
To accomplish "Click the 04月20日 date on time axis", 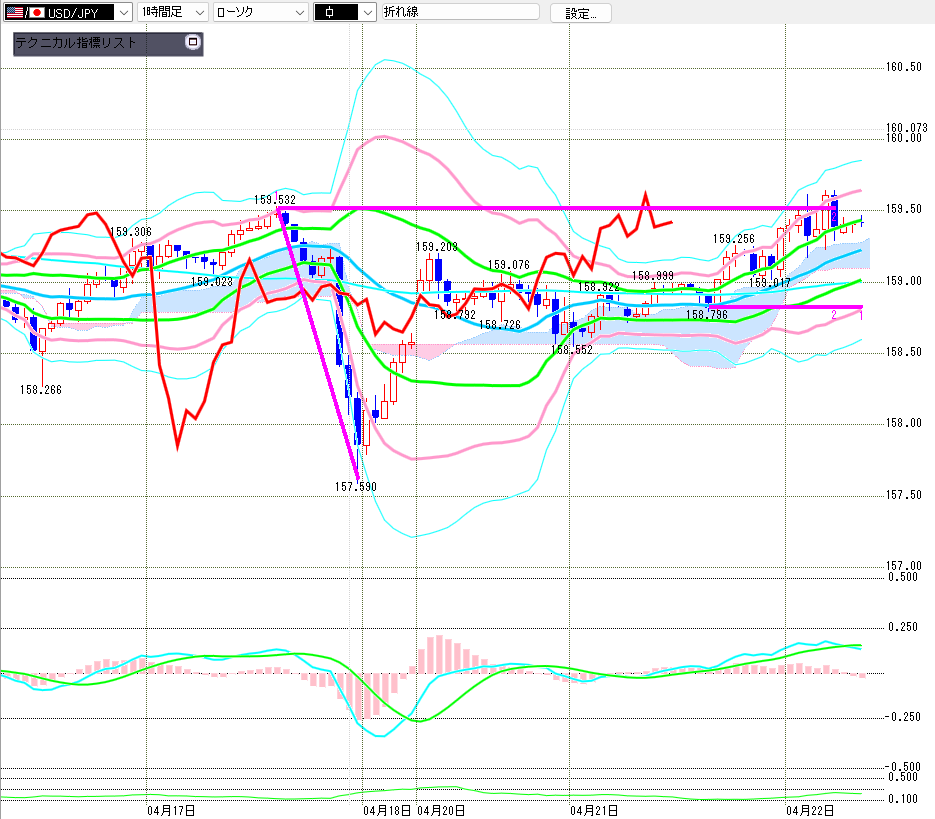I will tap(441, 809).
